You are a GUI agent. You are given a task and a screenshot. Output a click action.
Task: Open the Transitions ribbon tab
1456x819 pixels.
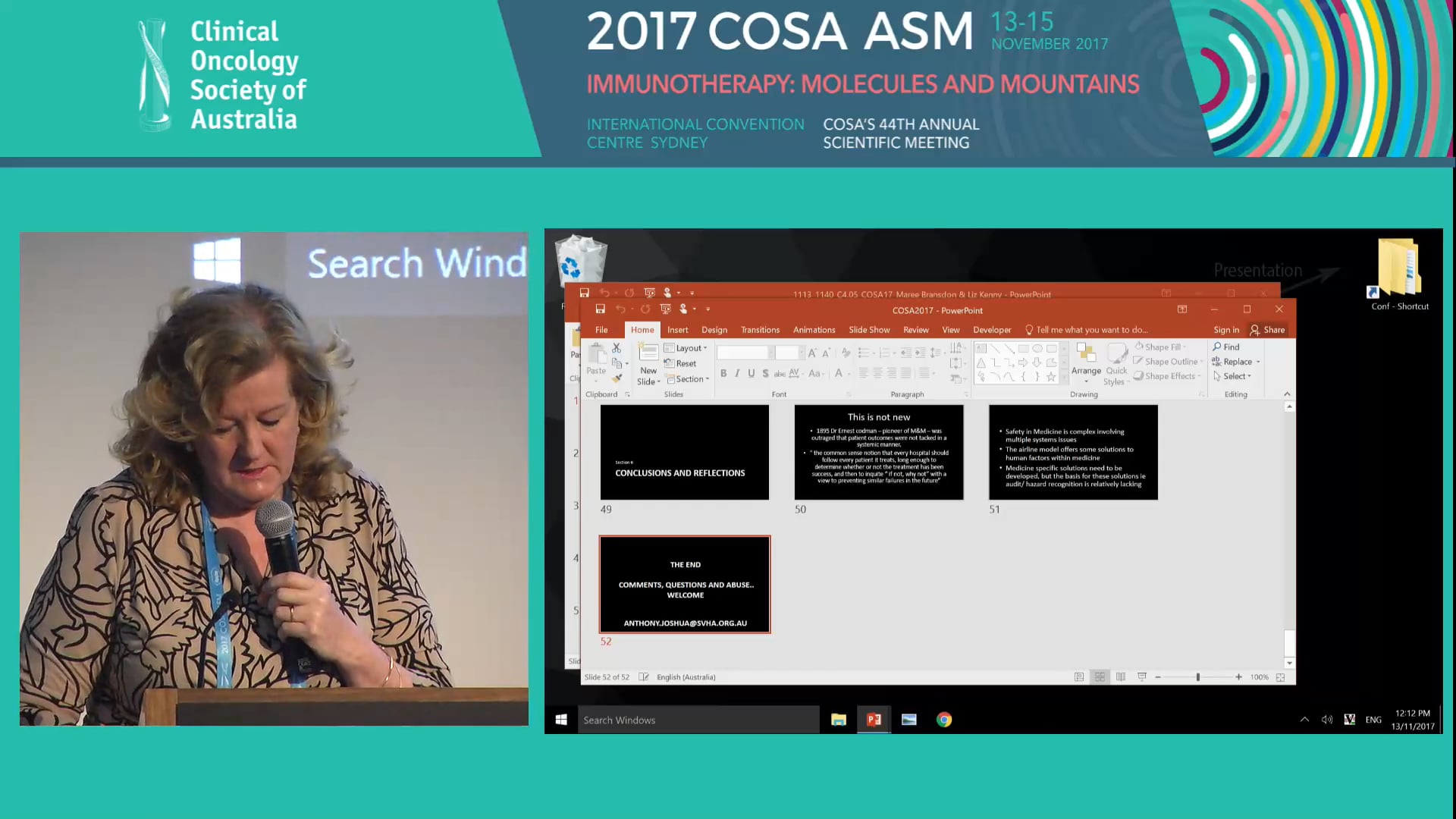pos(760,330)
